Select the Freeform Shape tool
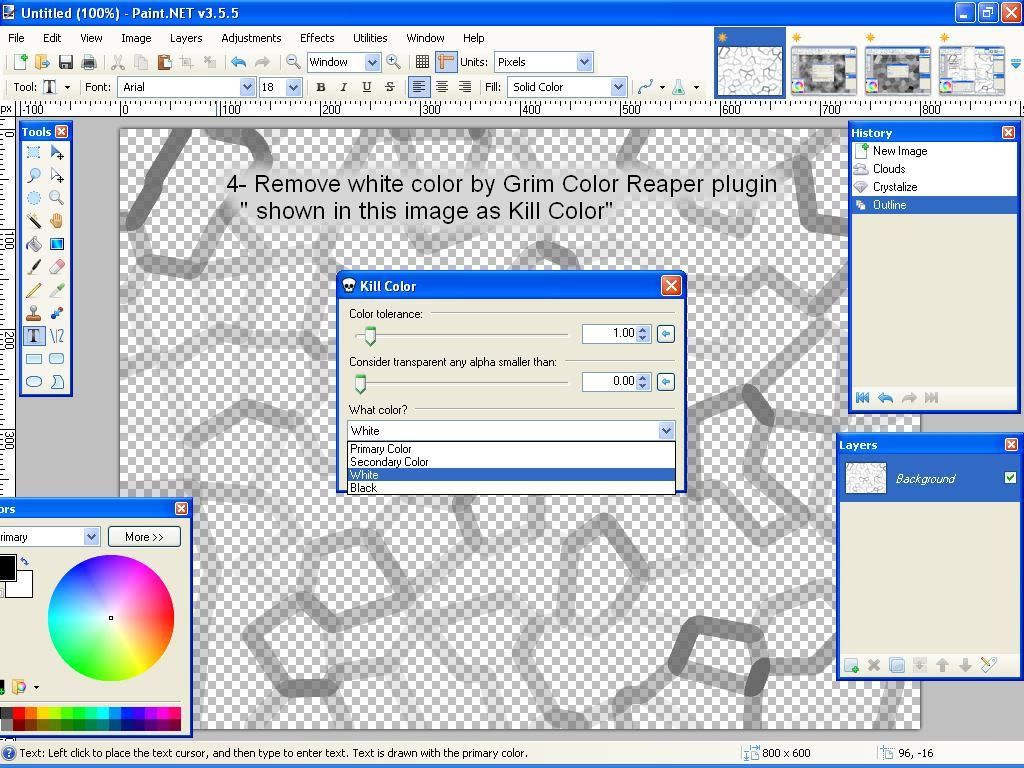 57,381
